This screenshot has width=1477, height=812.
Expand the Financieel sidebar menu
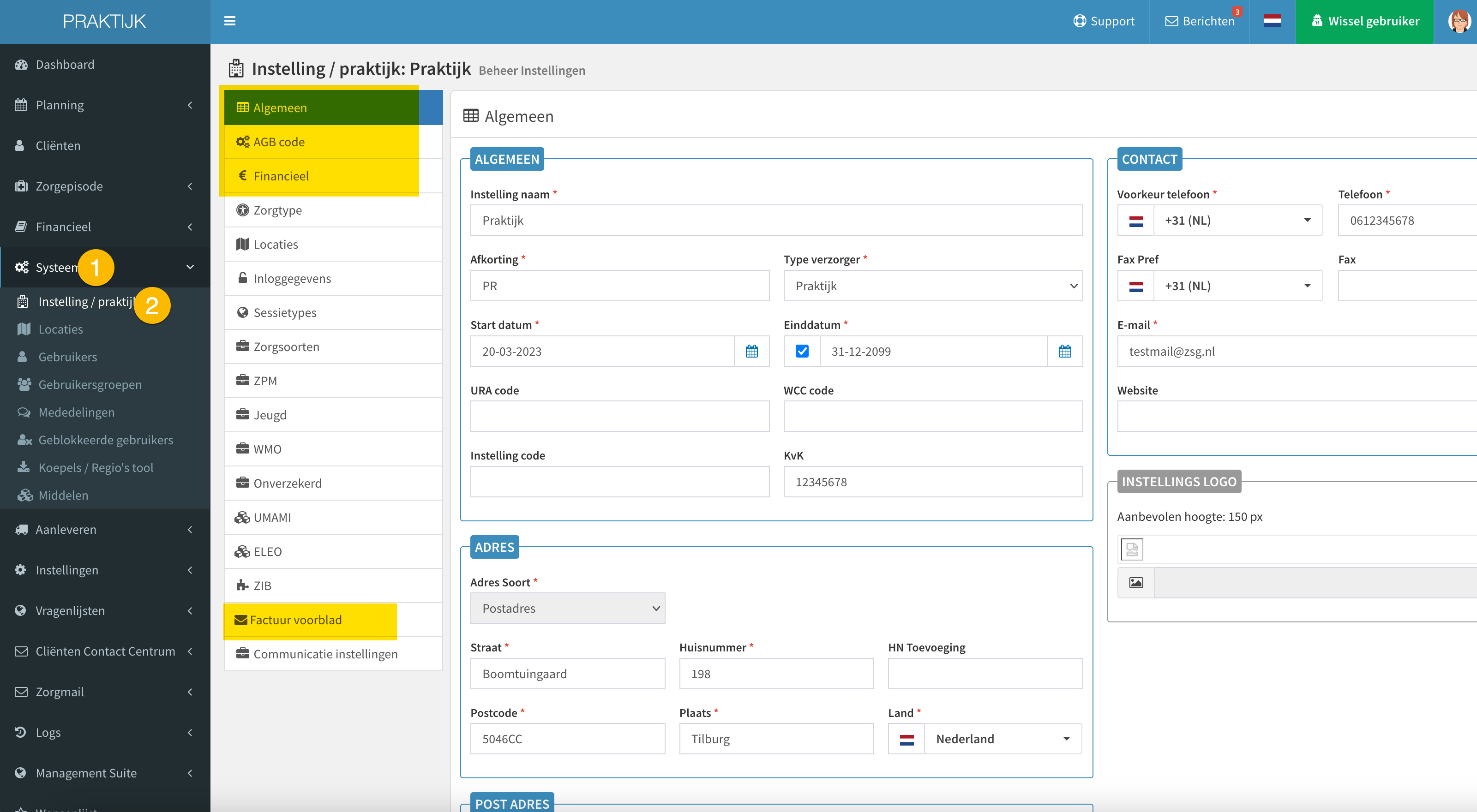coord(105,227)
